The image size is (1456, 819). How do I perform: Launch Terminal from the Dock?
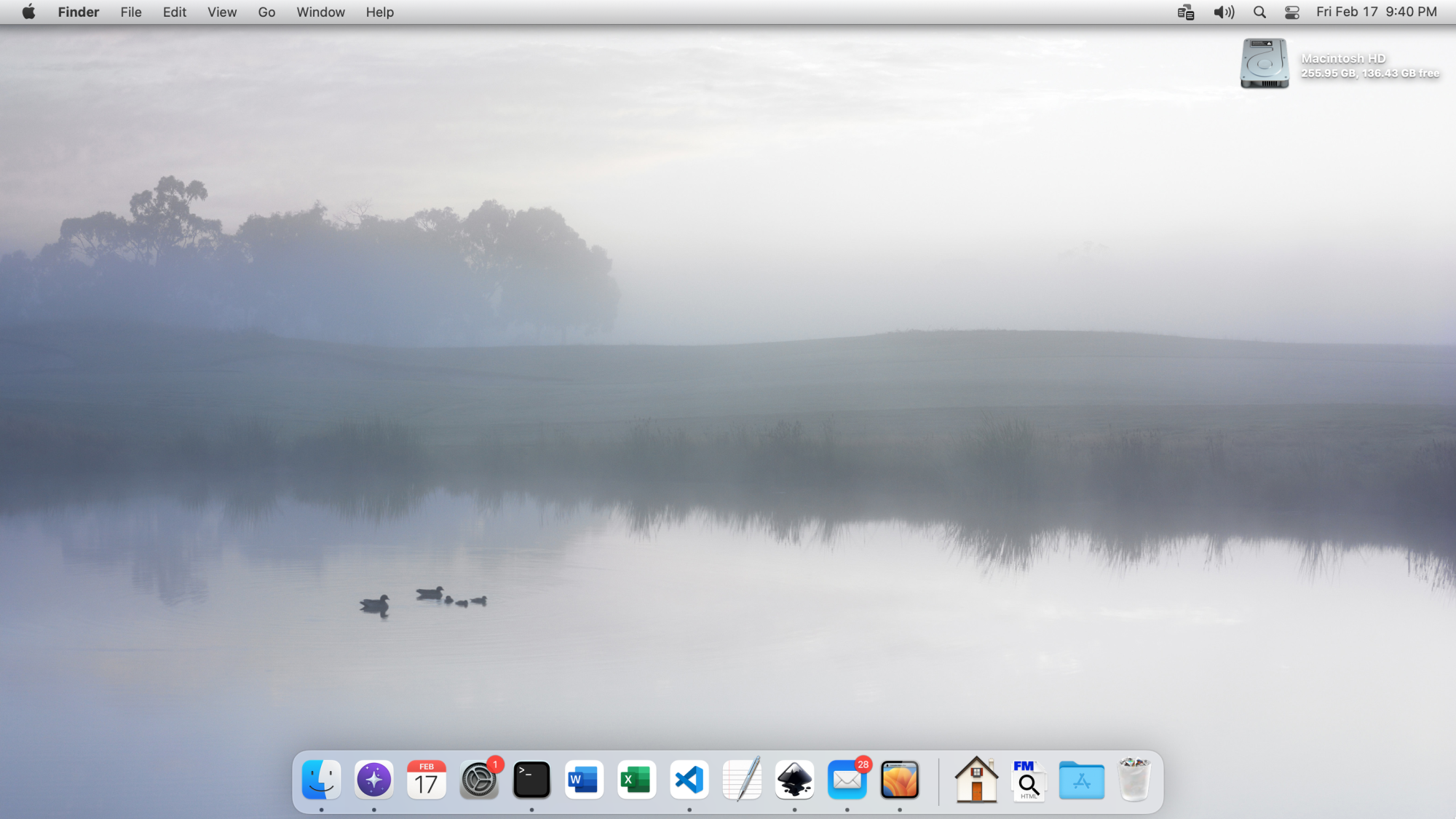531,780
